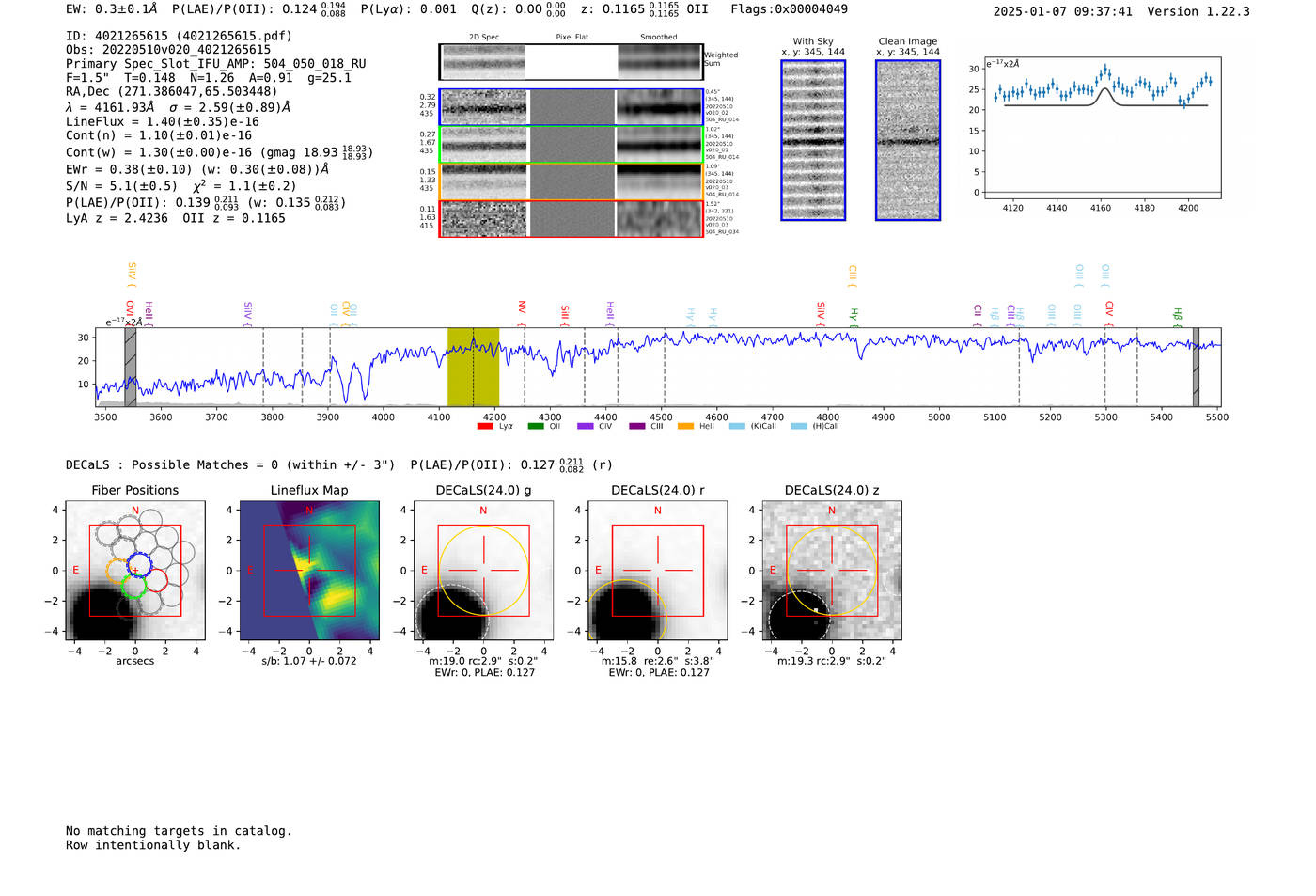Screen dimensions: 1316x896
Task: Click the Weighted Sum 2D spectrum strip
Action: [571, 62]
